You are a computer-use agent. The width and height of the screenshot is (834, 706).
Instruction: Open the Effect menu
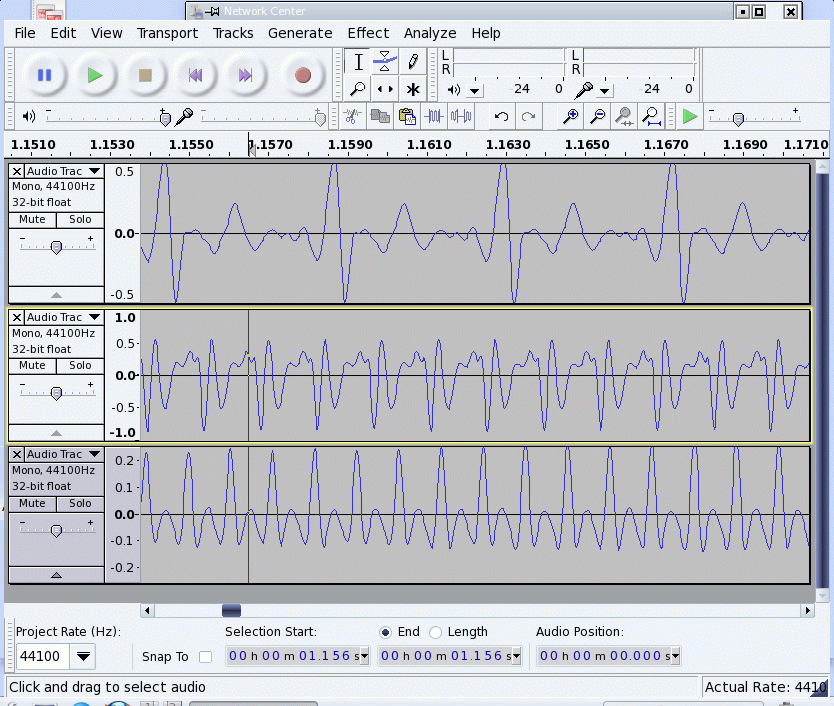pyautogui.click(x=368, y=33)
